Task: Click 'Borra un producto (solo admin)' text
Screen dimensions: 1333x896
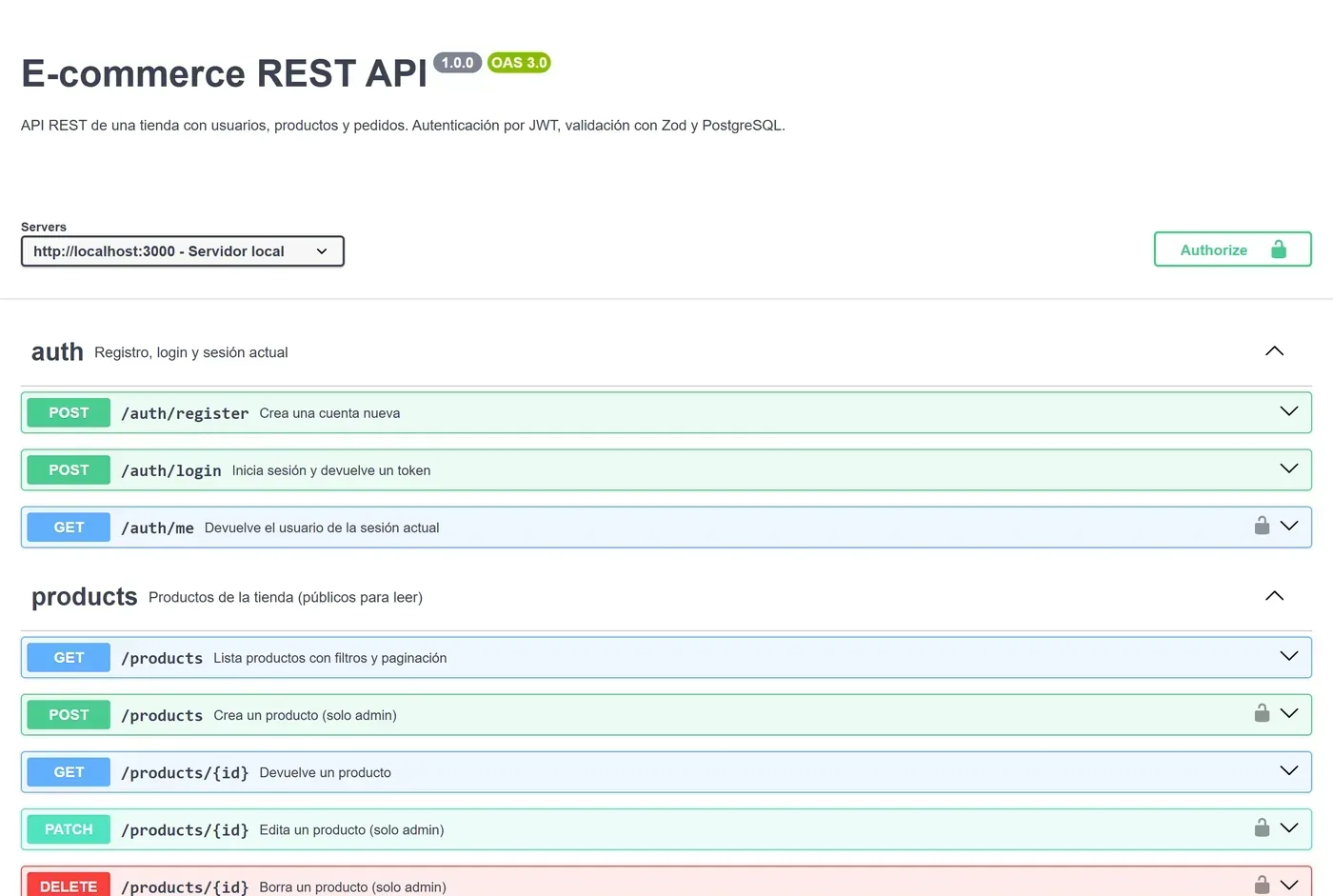Action: 352,886
